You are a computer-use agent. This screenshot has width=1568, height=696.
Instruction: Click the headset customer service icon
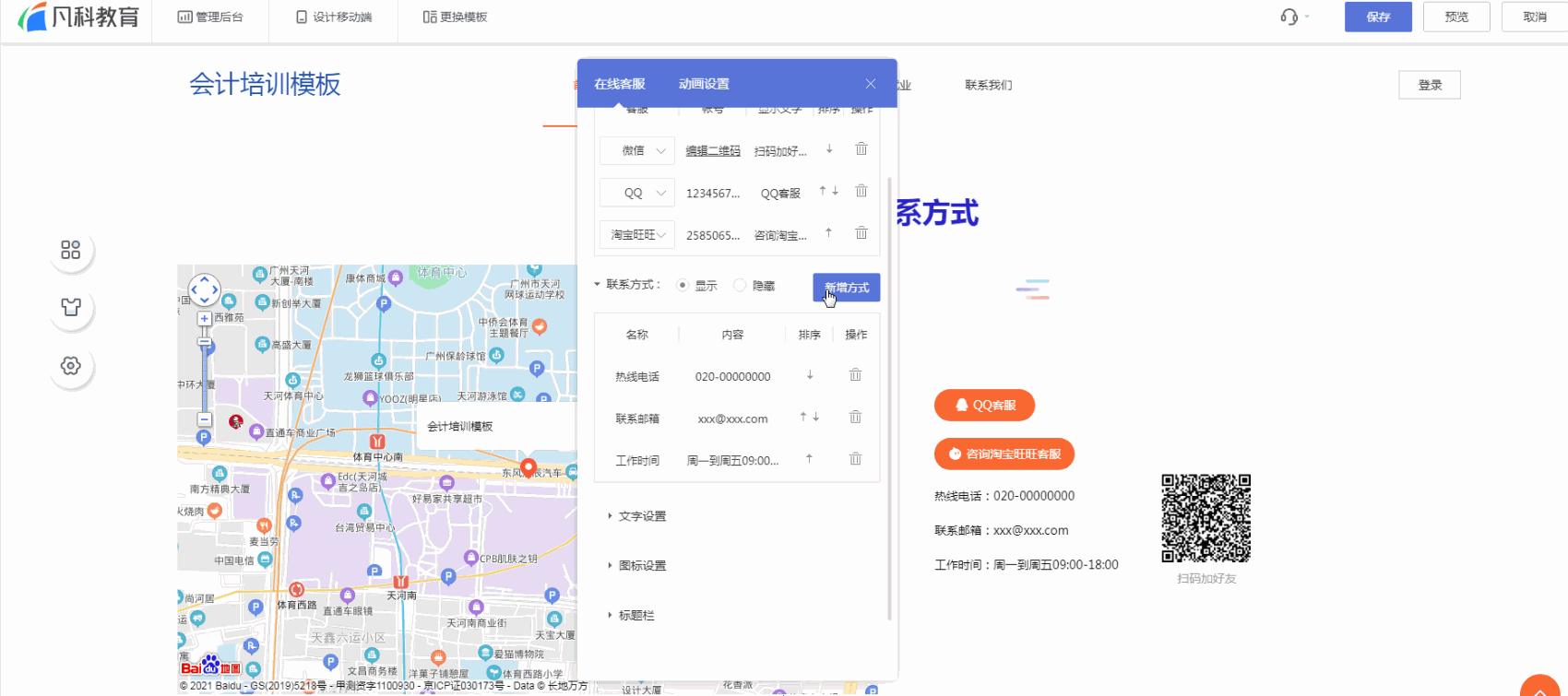pyautogui.click(x=1289, y=17)
